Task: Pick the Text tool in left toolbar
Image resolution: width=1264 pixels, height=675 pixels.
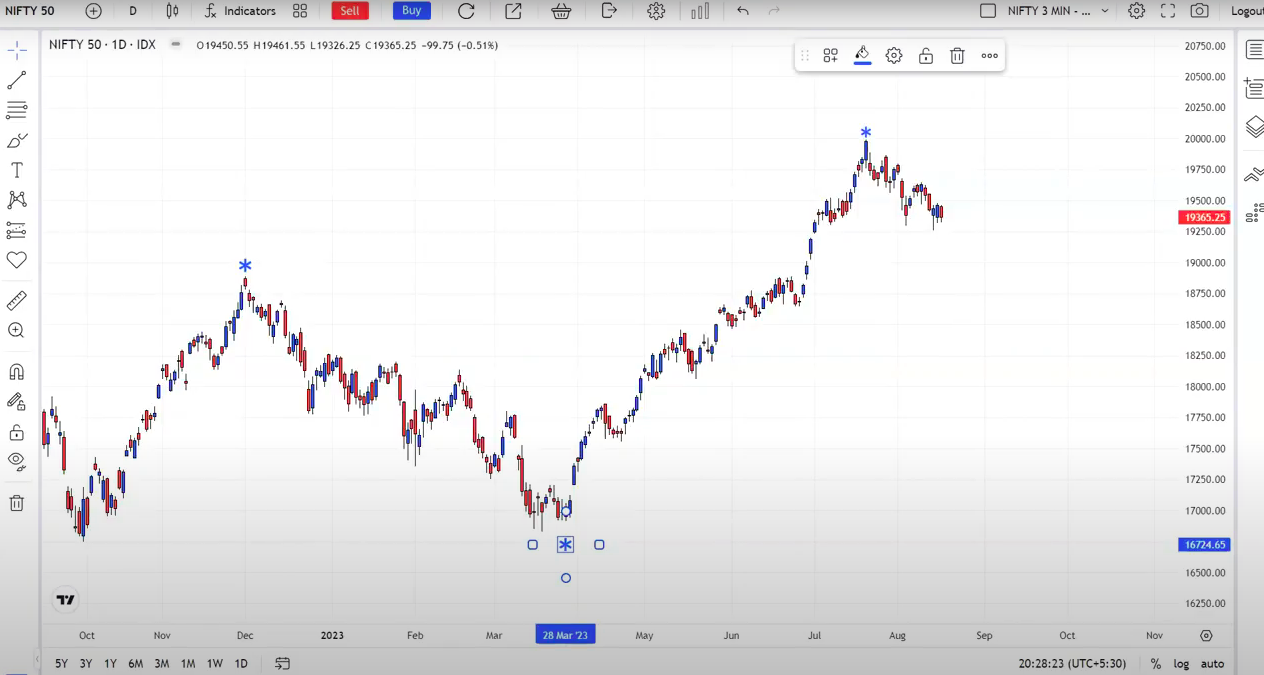Action: point(17,170)
